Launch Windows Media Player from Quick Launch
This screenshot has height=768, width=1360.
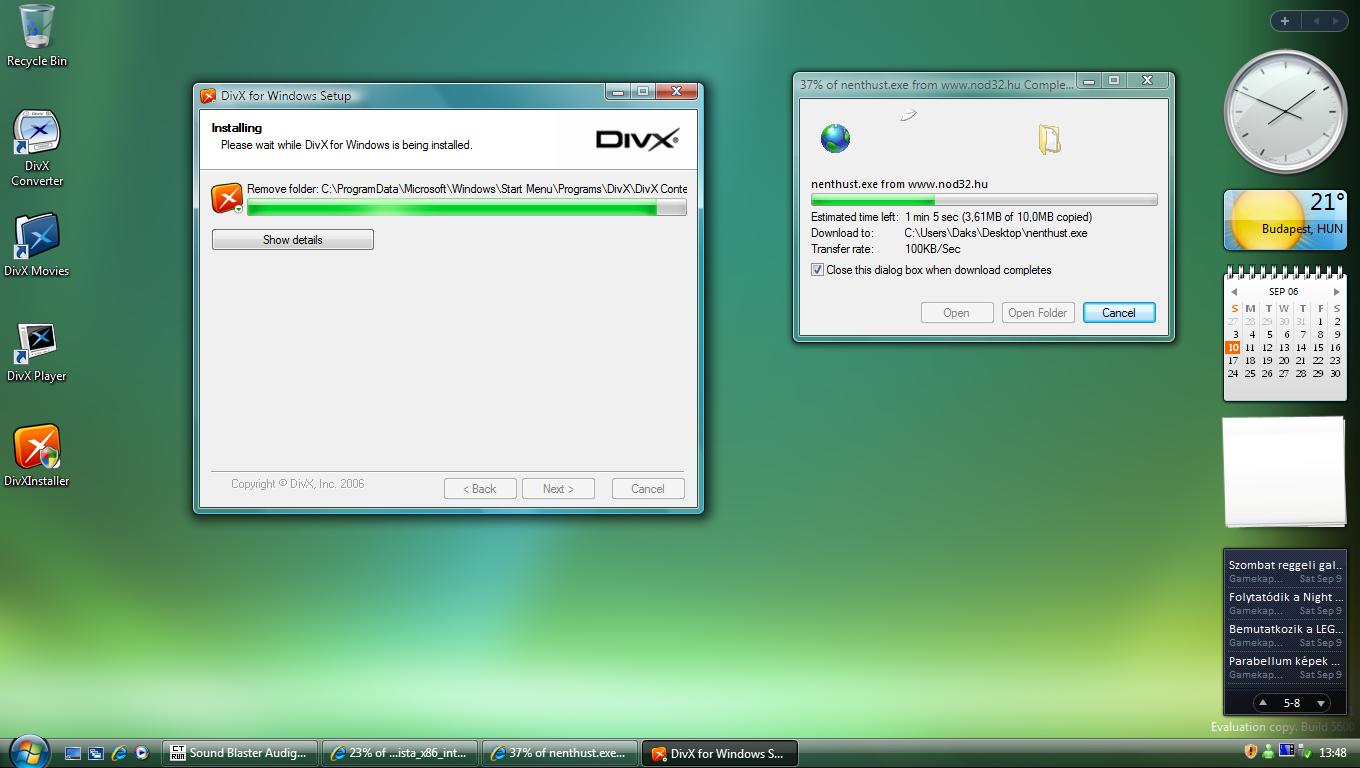142,753
